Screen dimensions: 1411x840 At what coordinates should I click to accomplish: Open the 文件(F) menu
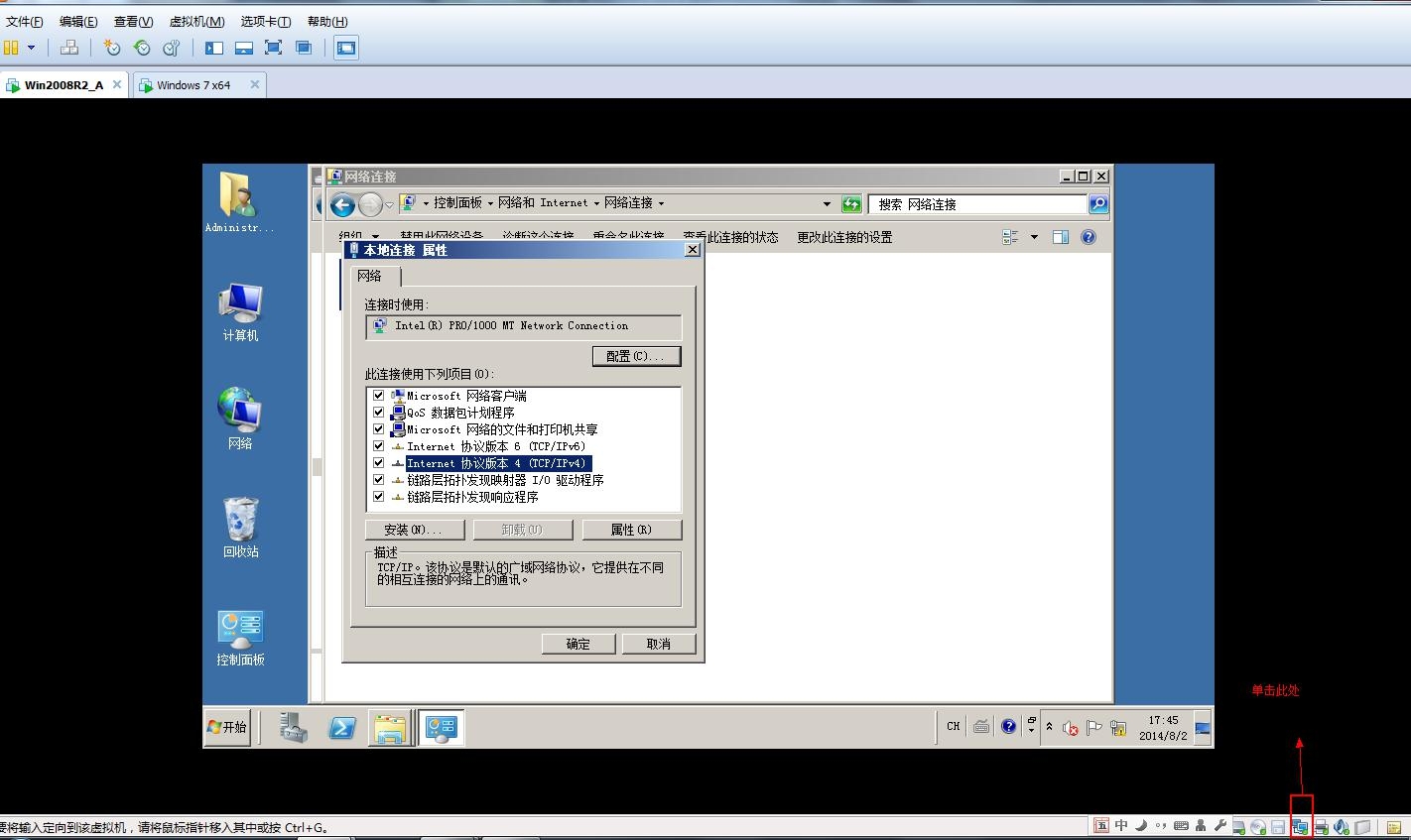click(x=25, y=21)
